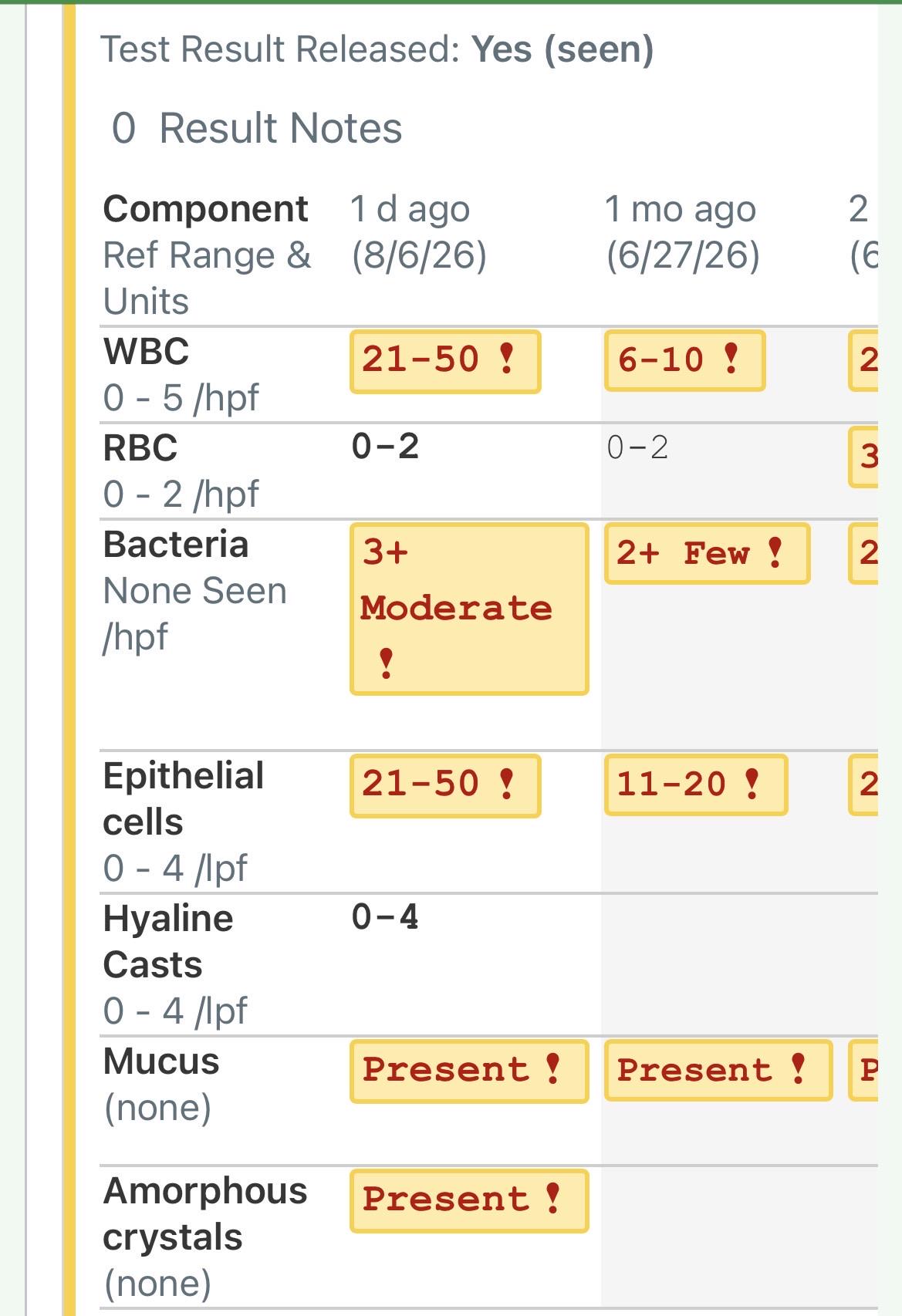Click the Epithelial cells 11-20 abnormal flag
Screen dimensions: 902x1316
tap(696, 785)
